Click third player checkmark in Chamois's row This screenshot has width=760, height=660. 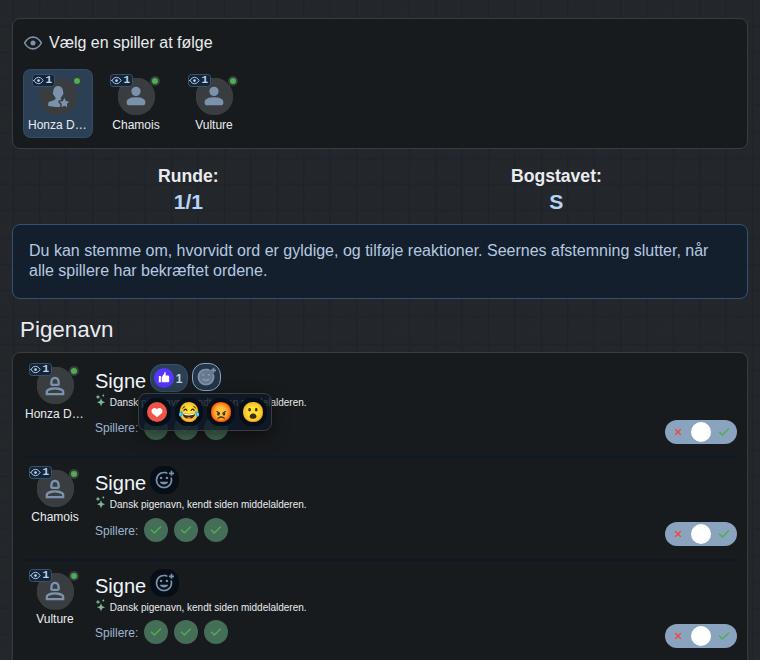point(216,530)
